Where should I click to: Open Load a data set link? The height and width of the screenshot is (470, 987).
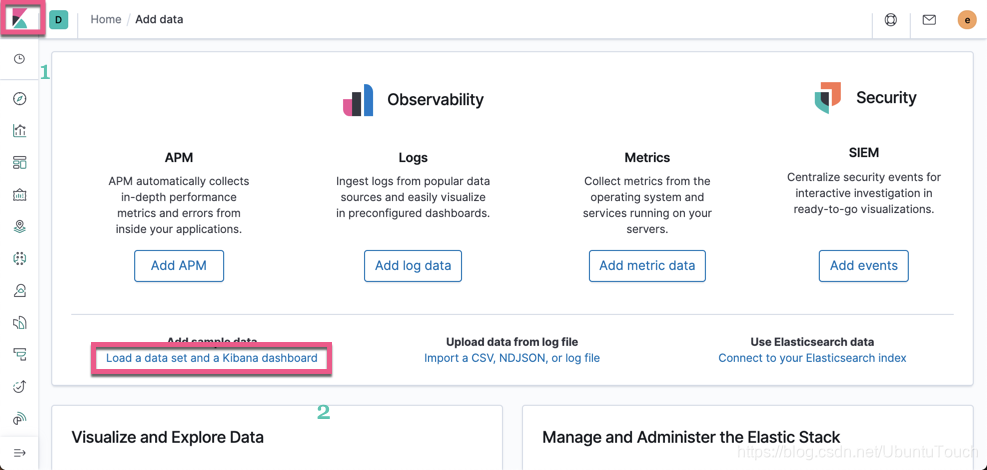(212, 358)
